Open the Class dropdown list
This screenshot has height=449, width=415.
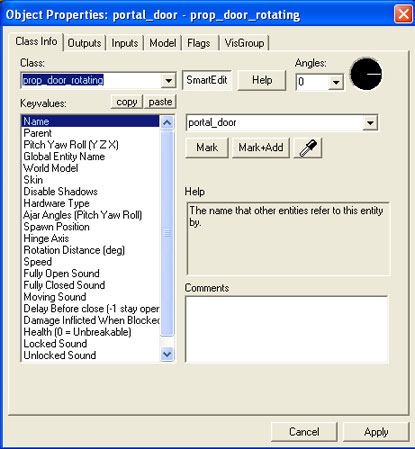pyautogui.click(x=168, y=81)
